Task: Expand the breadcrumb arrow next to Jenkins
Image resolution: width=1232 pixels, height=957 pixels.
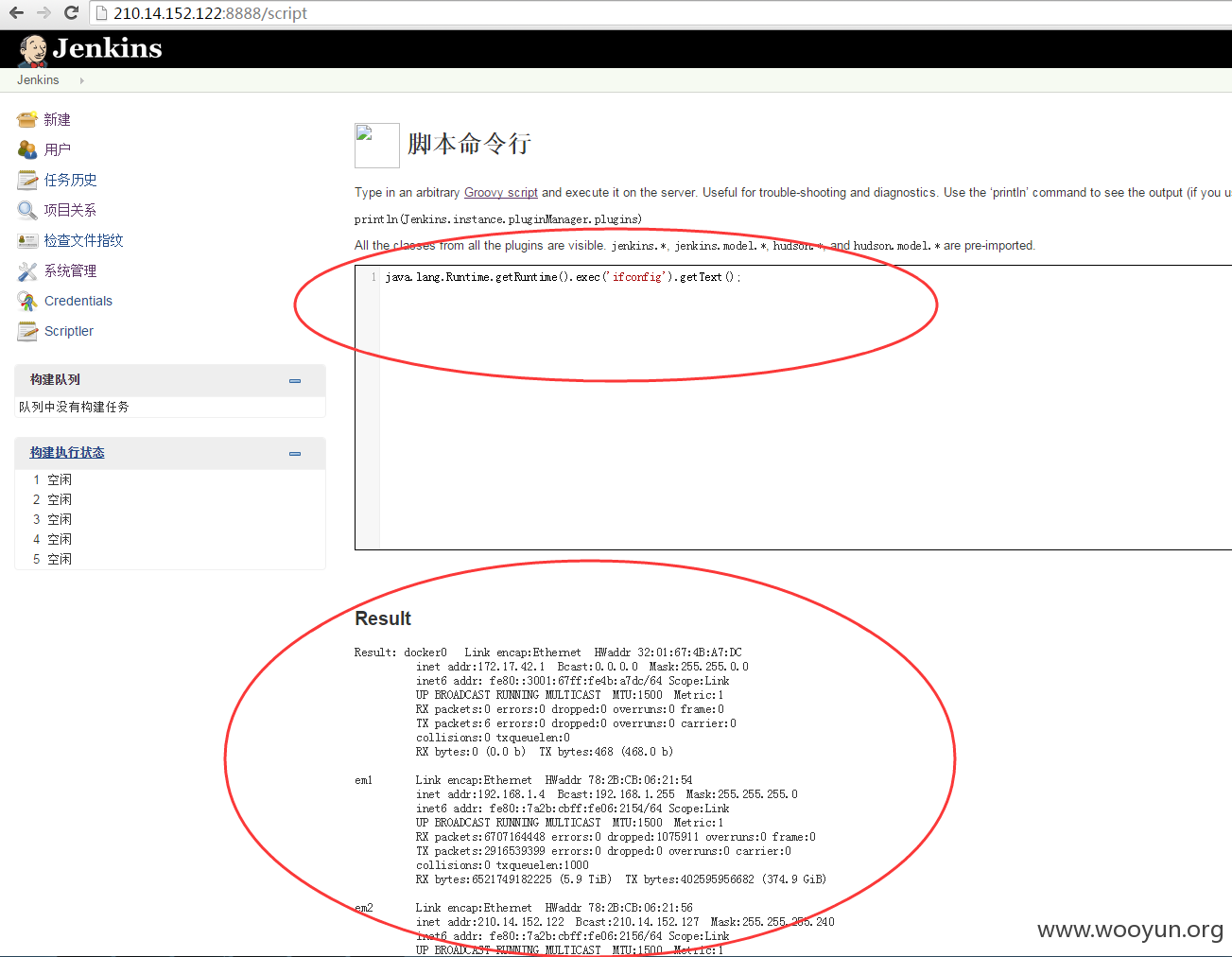Action: tap(82, 80)
